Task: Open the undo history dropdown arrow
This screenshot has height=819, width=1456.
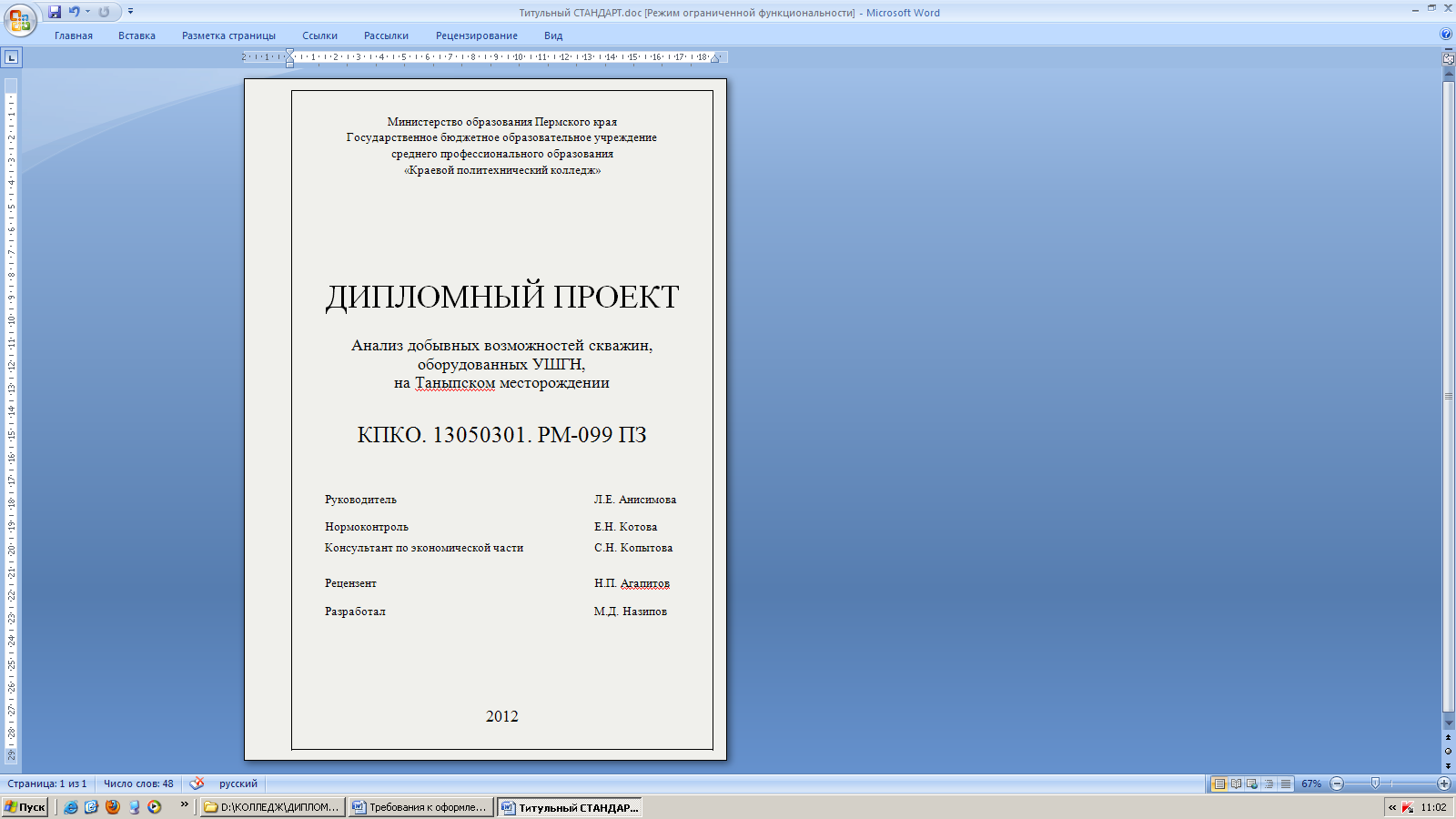Action: coord(87,12)
